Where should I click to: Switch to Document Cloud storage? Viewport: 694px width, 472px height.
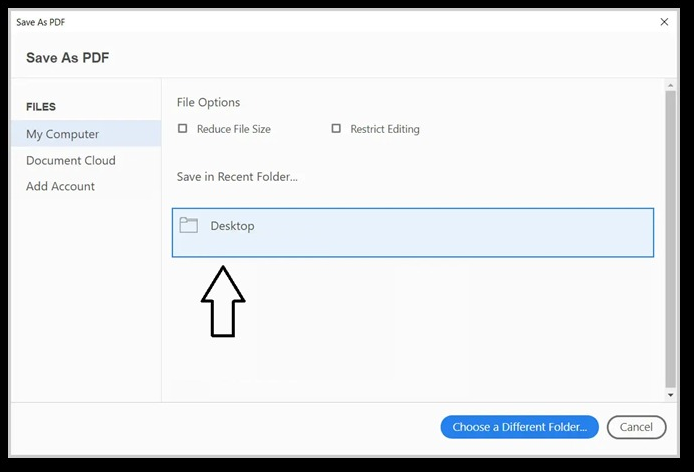[x=70, y=160]
